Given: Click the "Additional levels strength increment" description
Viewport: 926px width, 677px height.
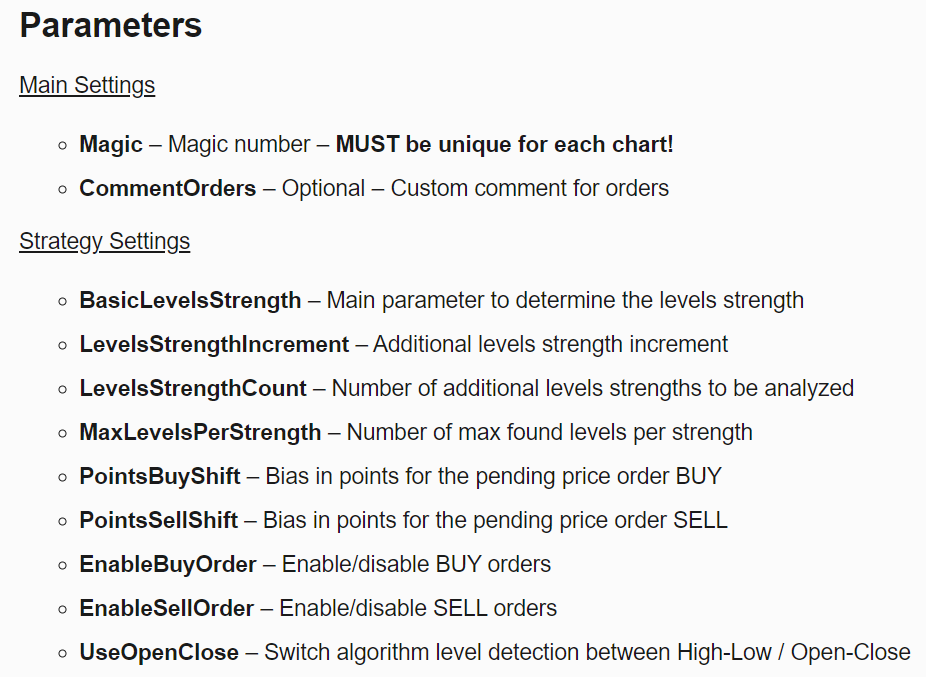Looking at the screenshot, I should pyautogui.click(x=550, y=344).
